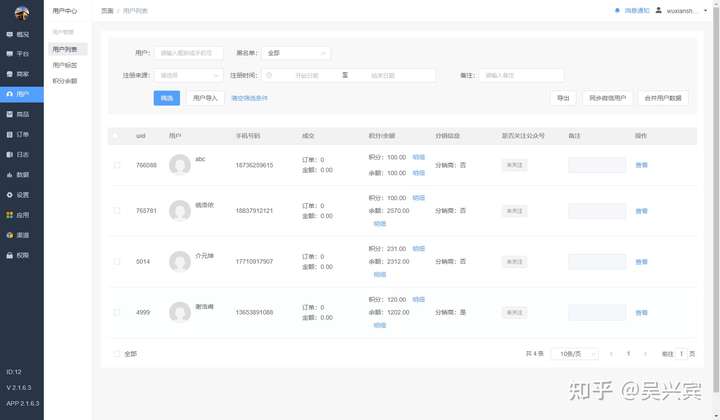720x420 pixels.
Task: Open the 注册来源 source dropdown
Action: pyautogui.click(x=188, y=75)
